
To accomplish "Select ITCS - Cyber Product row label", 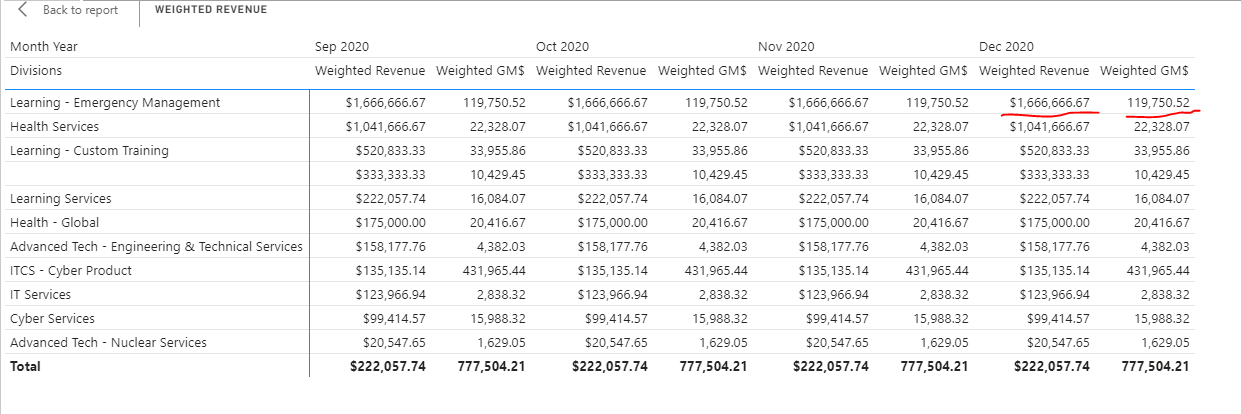I will [71, 271].
